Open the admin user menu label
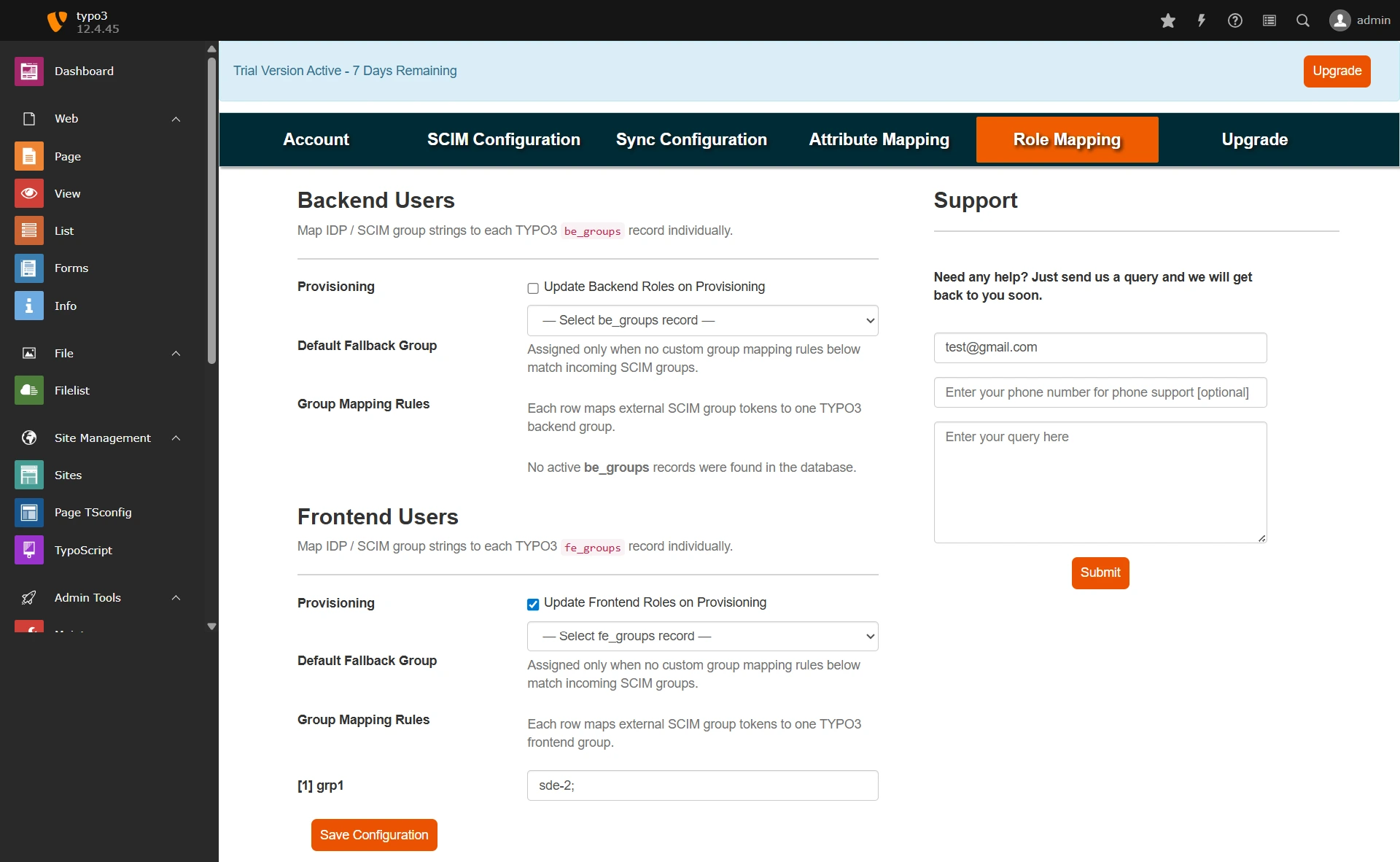 click(1374, 20)
